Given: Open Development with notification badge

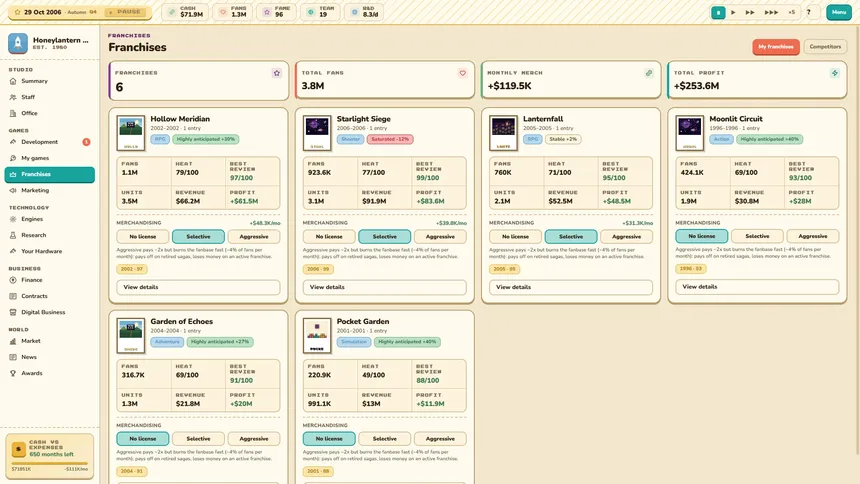Looking at the screenshot, I should (x=49, y=142).
